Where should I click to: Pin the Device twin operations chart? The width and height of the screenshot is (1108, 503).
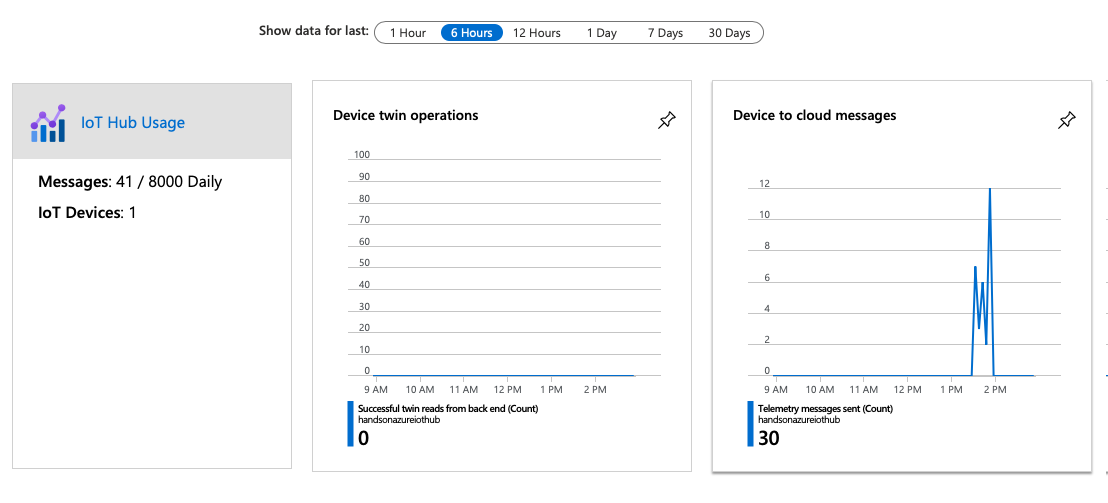point(667,121)
